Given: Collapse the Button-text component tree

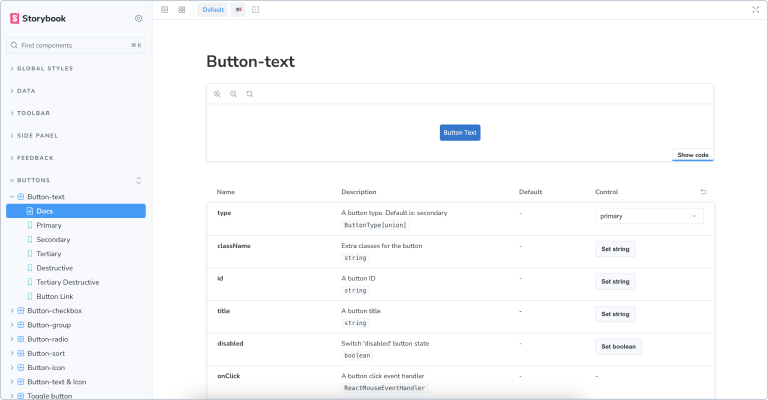Looking at the screenshot, I should coord(12,197).
